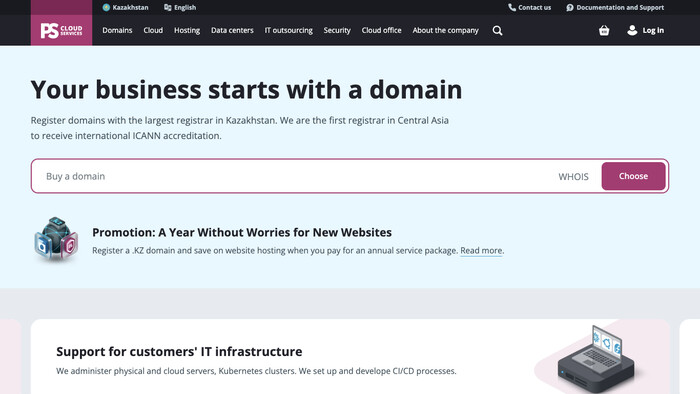Open the English language selector
This screenshot has height=394, width=700.
tap(180, 8)
